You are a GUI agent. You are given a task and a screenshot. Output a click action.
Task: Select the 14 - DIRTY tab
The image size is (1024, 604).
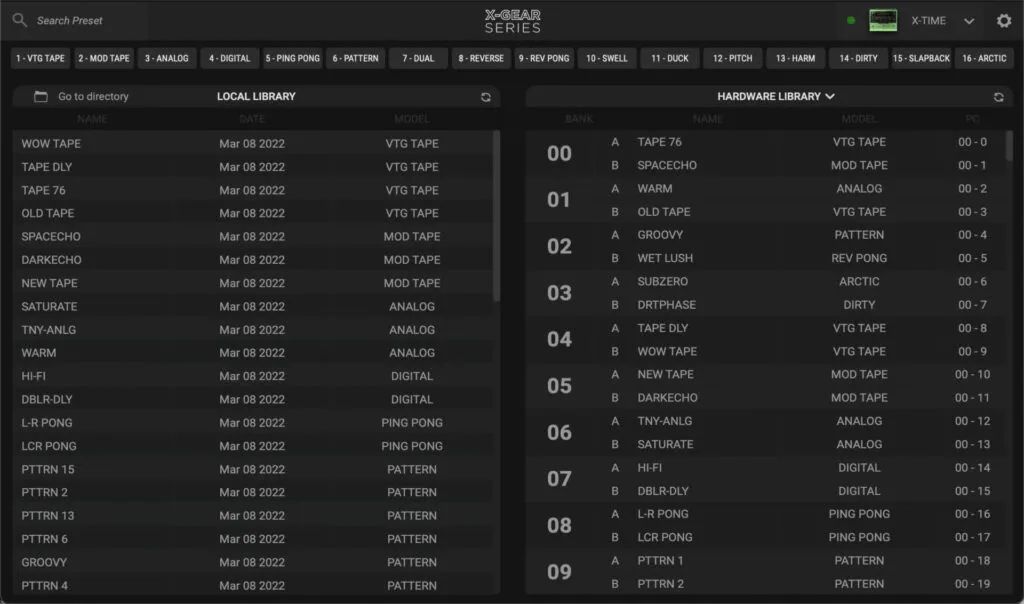click(x=858, y=59)
